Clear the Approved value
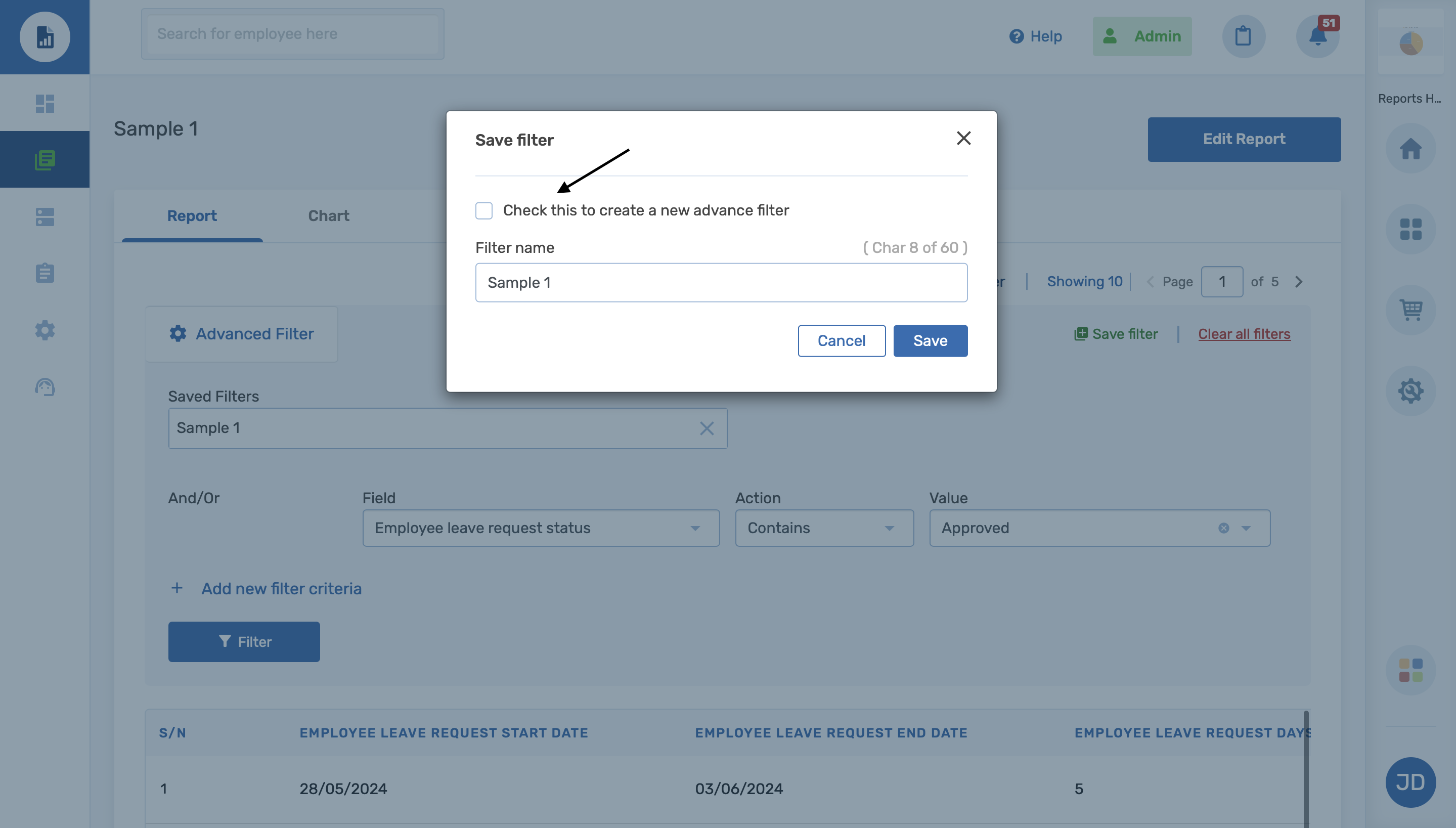The width and height of the screenshot is (1456, 828). pos(1223,528)
